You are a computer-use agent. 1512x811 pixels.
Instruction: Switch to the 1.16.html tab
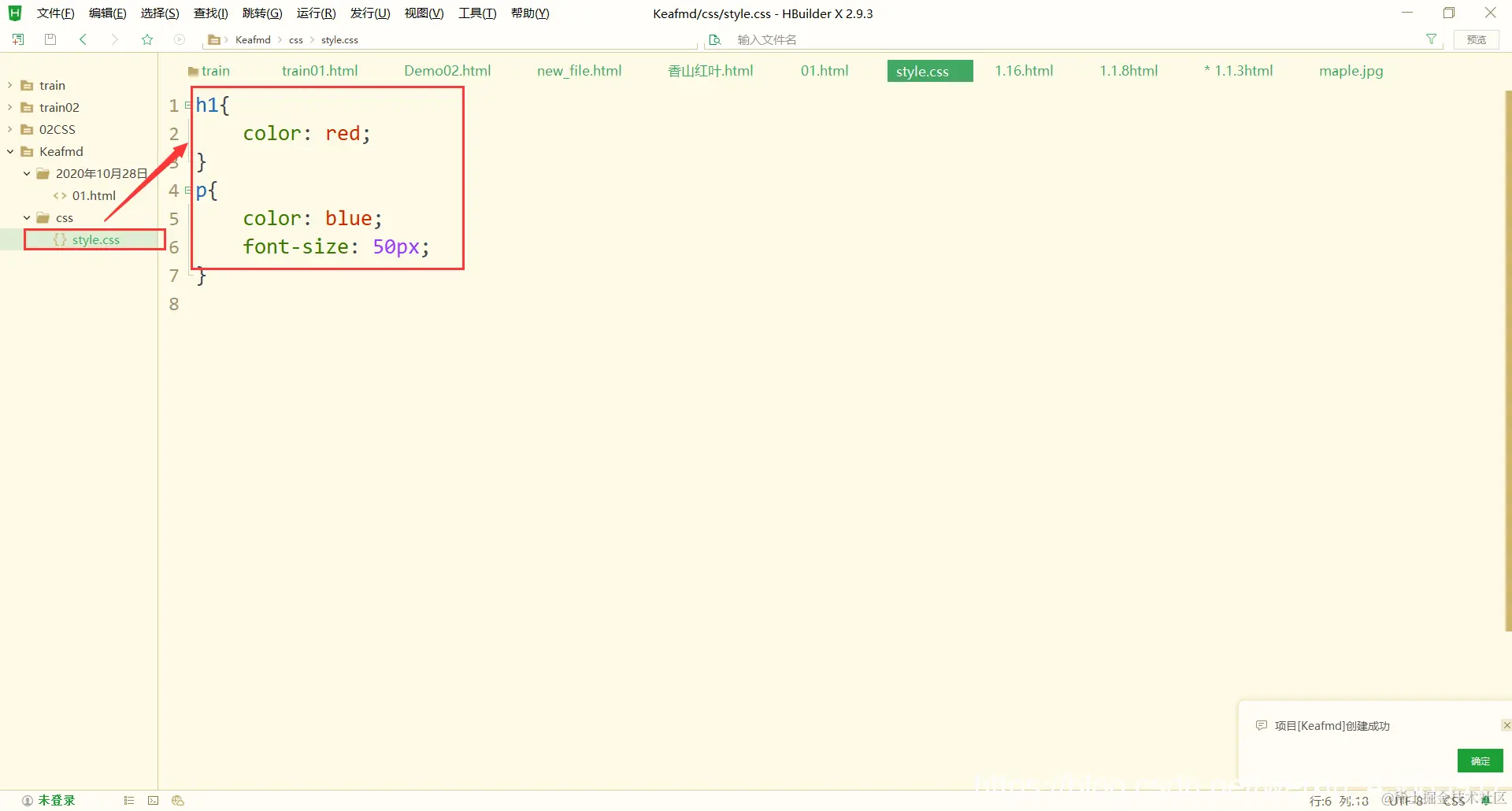pos(1024,71)
